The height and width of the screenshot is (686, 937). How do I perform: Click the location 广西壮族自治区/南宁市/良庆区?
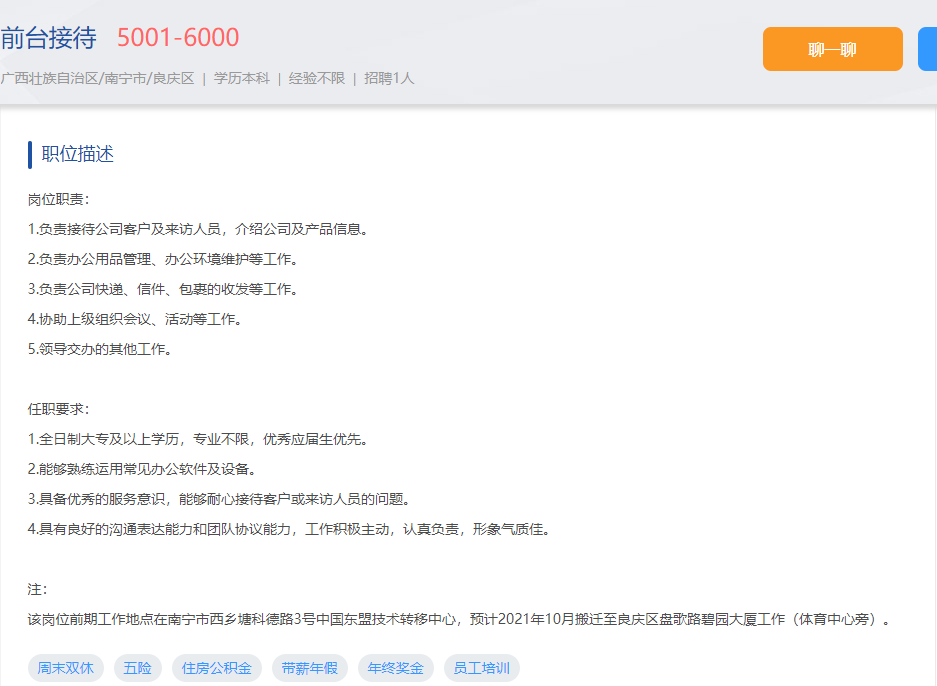(x=97, y=78)
